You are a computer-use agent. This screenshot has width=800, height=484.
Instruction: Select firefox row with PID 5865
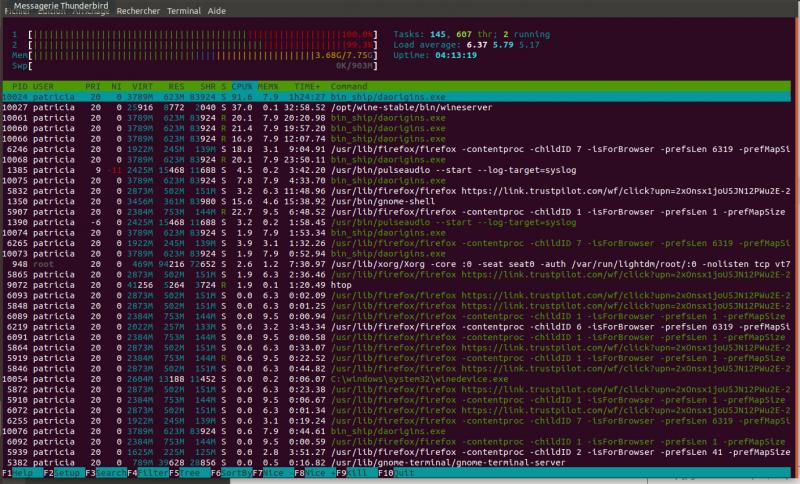tap(396, 274)
